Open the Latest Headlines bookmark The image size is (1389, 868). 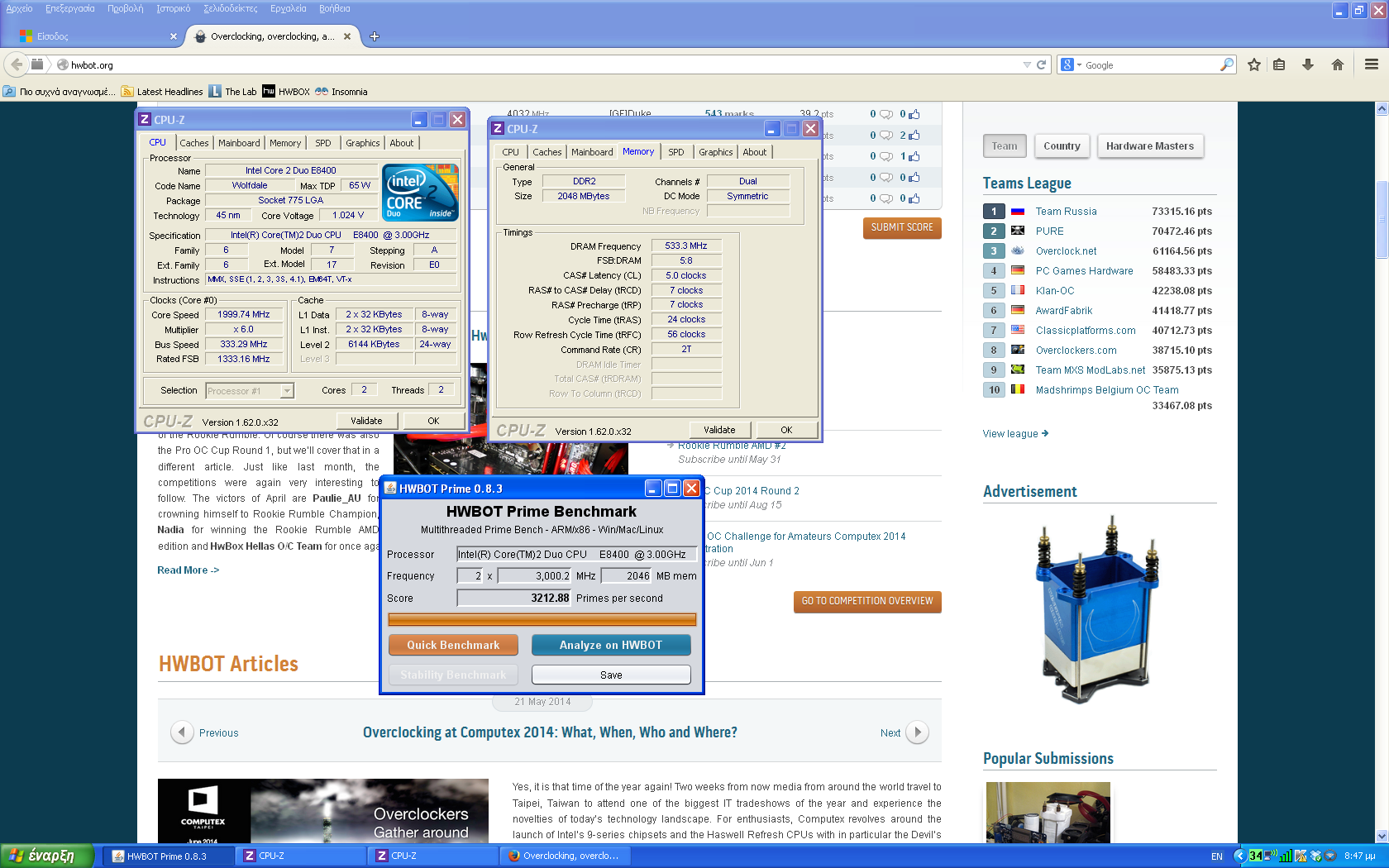(162, 92)
